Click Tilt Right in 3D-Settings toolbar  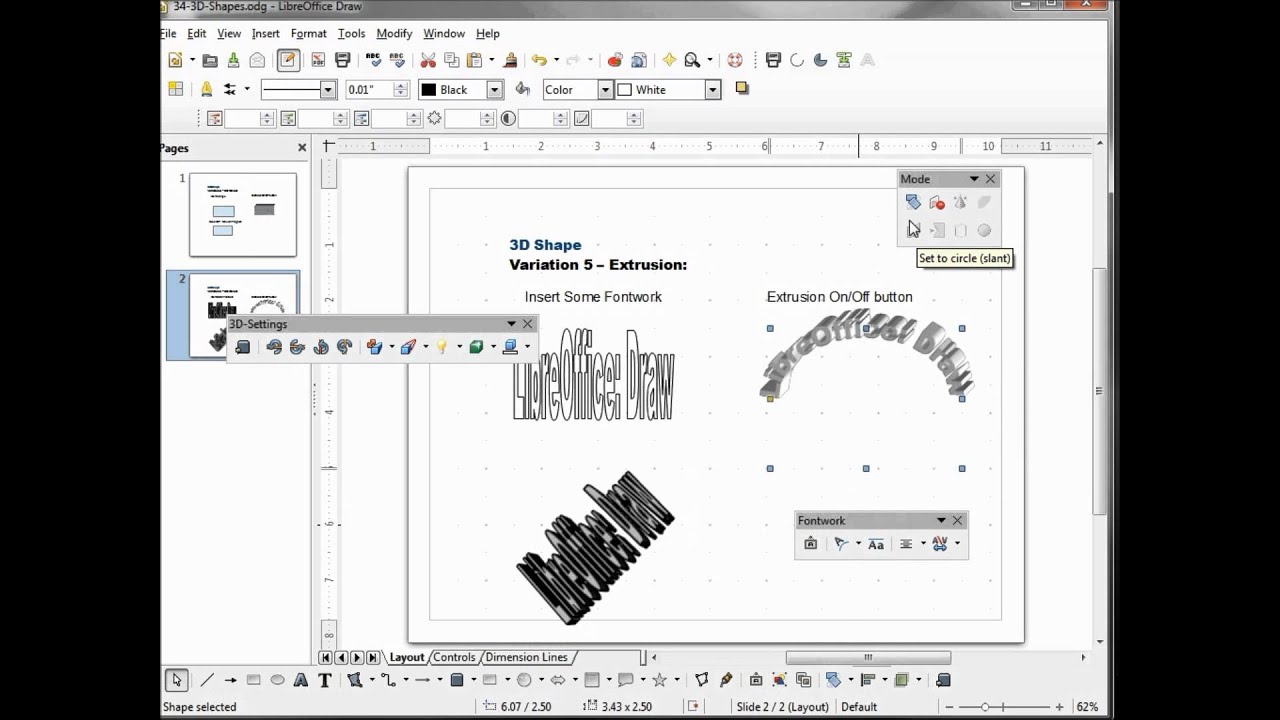click(x=345, y=347)
